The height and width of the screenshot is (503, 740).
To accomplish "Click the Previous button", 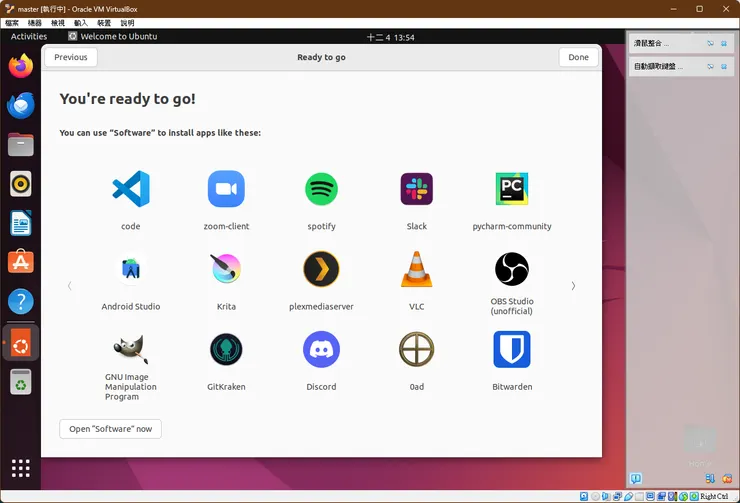I will pos(71,57).
